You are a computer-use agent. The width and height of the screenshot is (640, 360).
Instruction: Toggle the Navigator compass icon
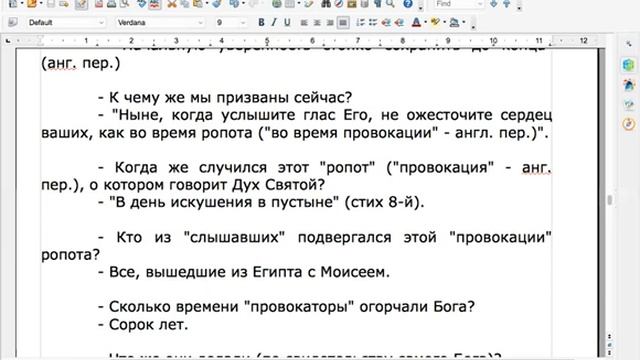point(338,4)
